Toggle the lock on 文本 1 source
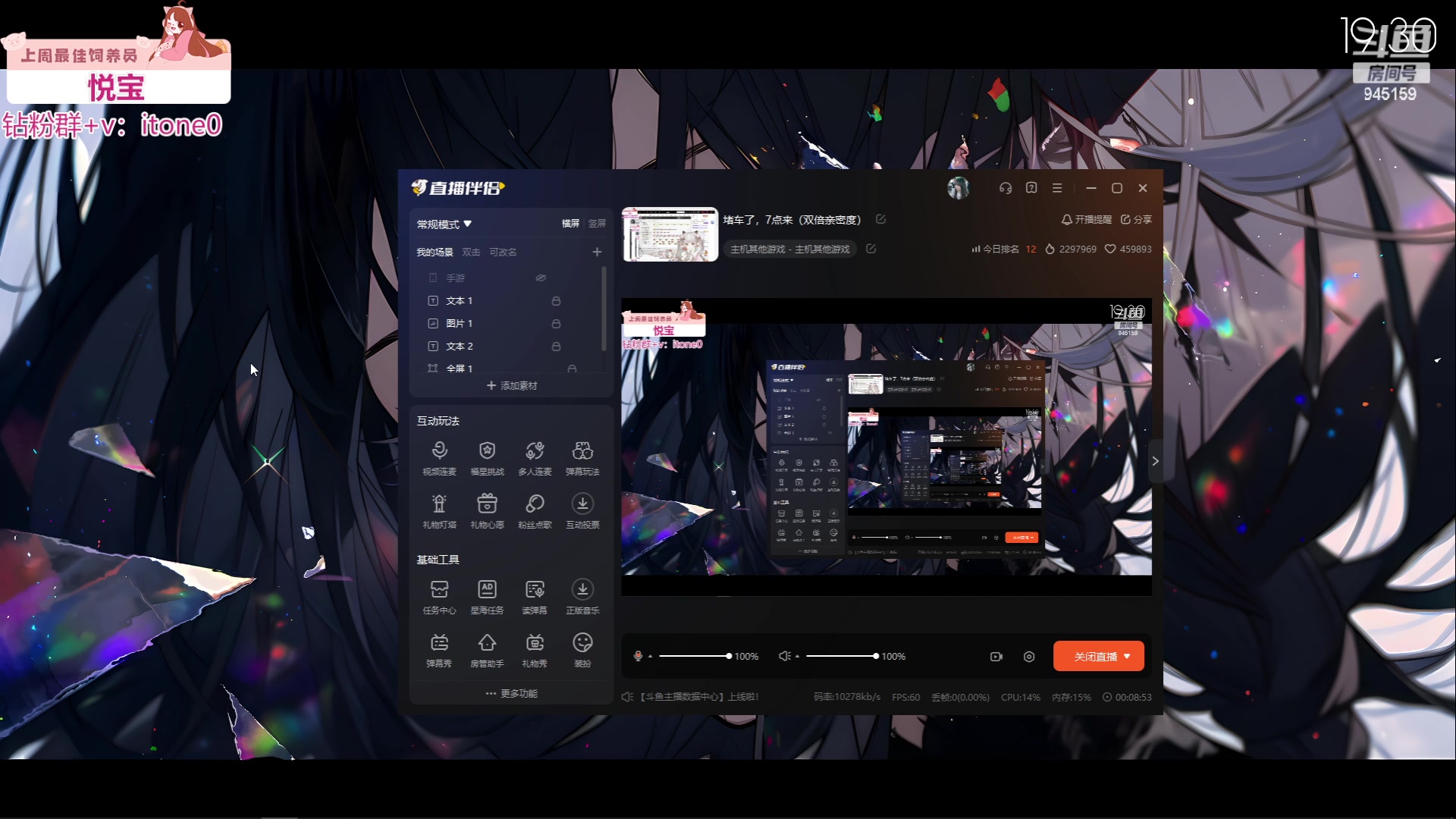 pos(556,301)
